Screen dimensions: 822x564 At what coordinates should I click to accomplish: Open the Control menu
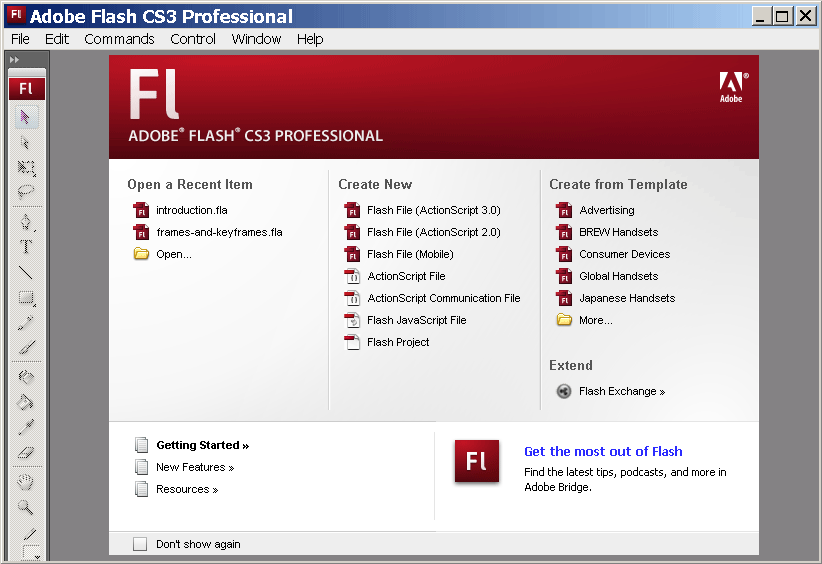(x=192, y=39)
